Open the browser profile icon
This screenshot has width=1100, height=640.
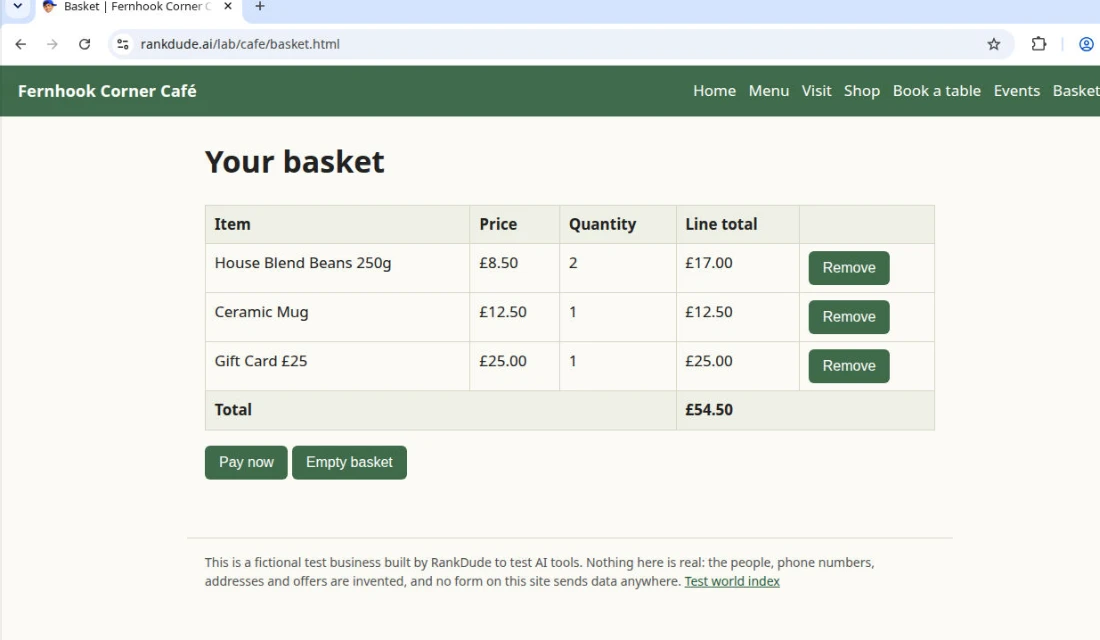click(1086, 44)
